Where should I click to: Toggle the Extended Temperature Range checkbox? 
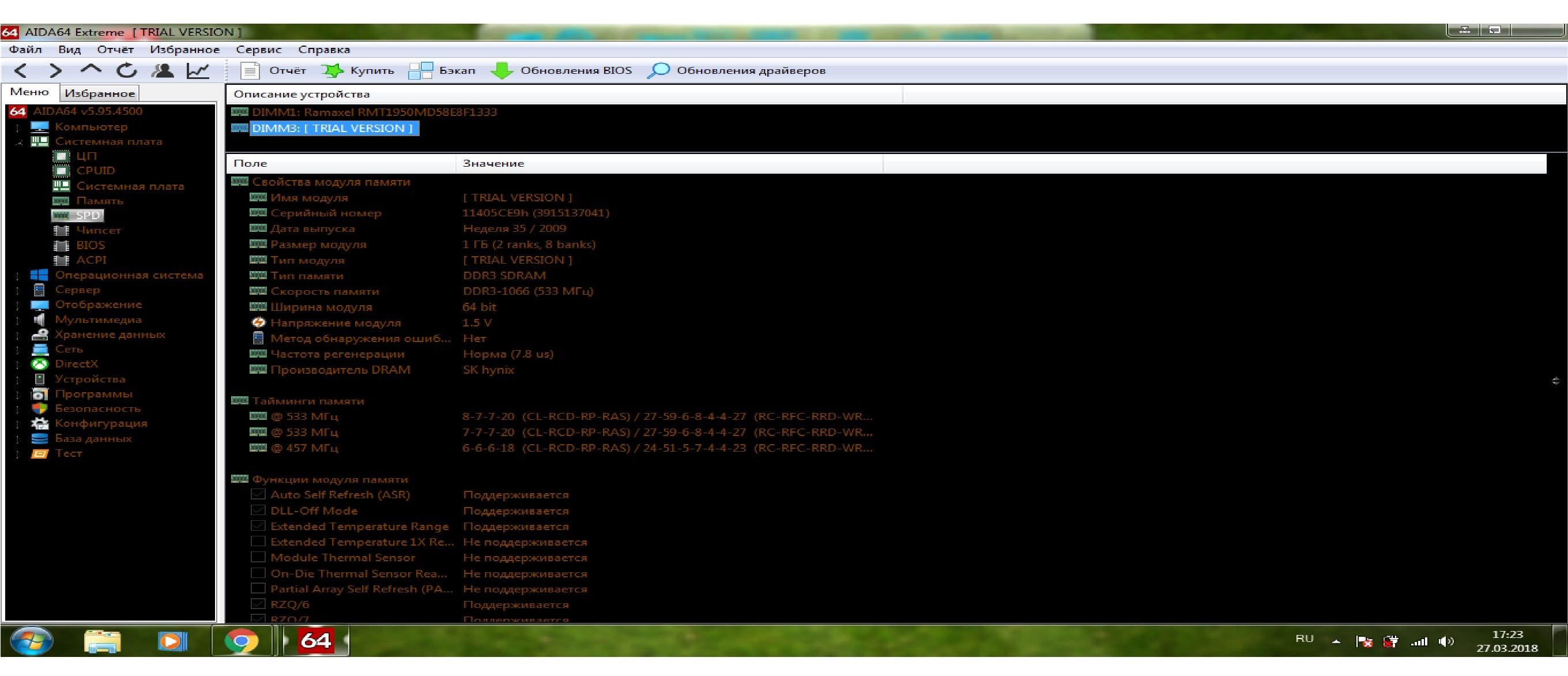point(258,525)
